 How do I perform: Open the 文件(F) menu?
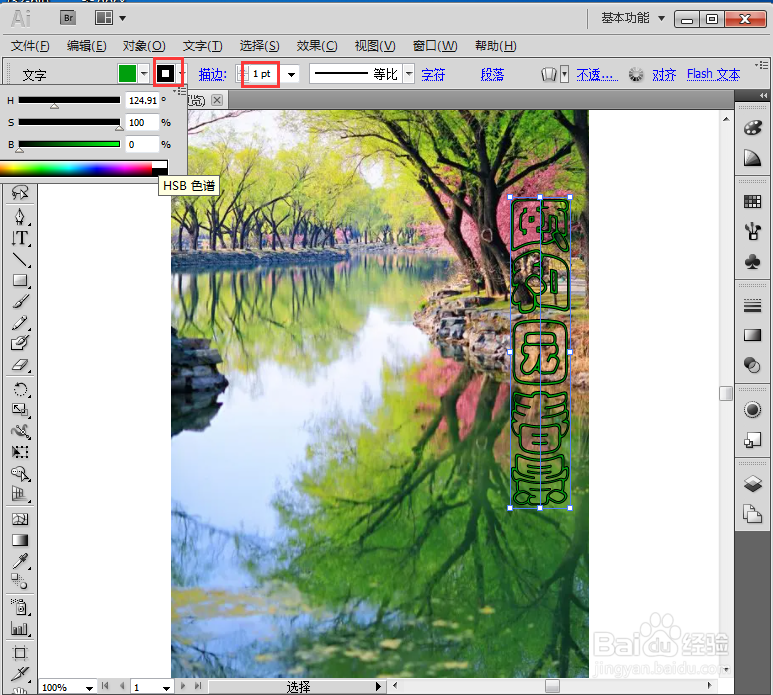click(30, 46)
